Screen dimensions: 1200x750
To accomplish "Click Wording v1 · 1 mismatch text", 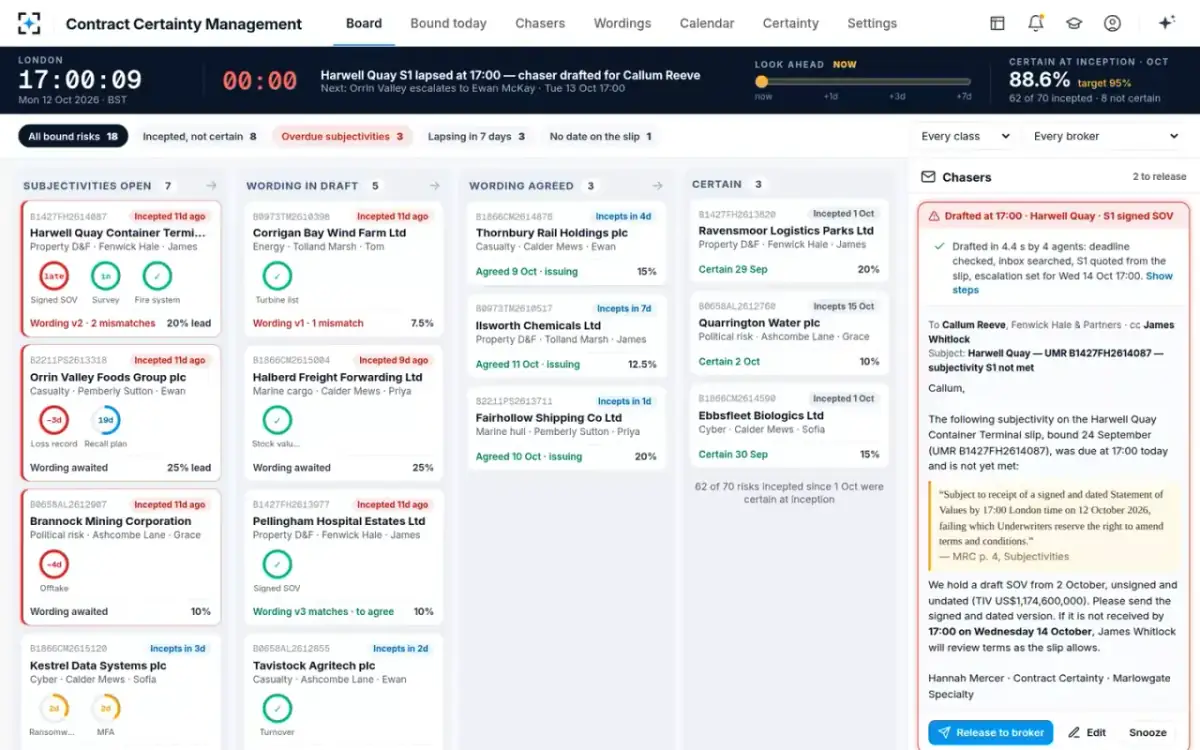I will pyautogui.click(x=308, y=323).
